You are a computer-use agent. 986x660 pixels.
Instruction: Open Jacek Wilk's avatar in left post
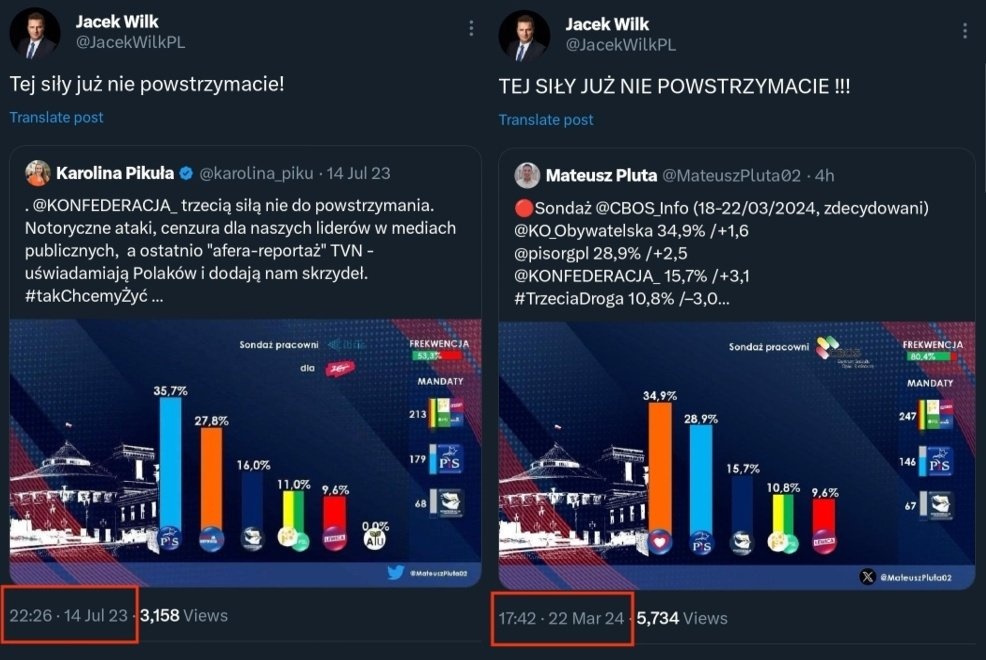pos(35,35)
